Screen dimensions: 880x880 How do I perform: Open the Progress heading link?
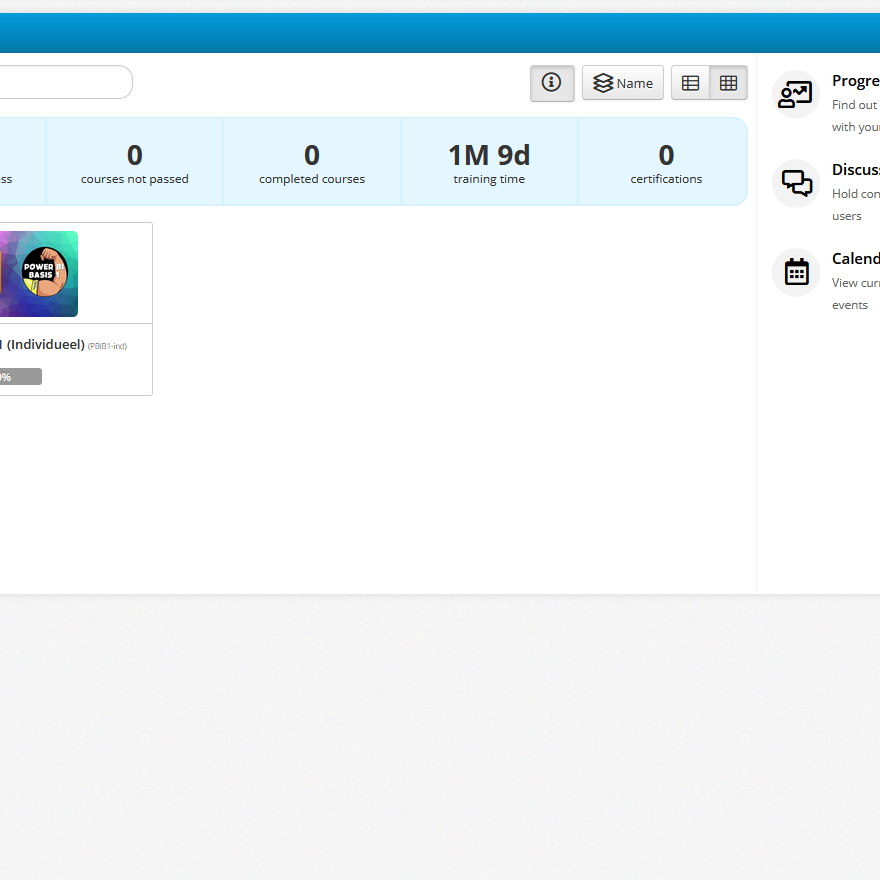pos(856,81)
